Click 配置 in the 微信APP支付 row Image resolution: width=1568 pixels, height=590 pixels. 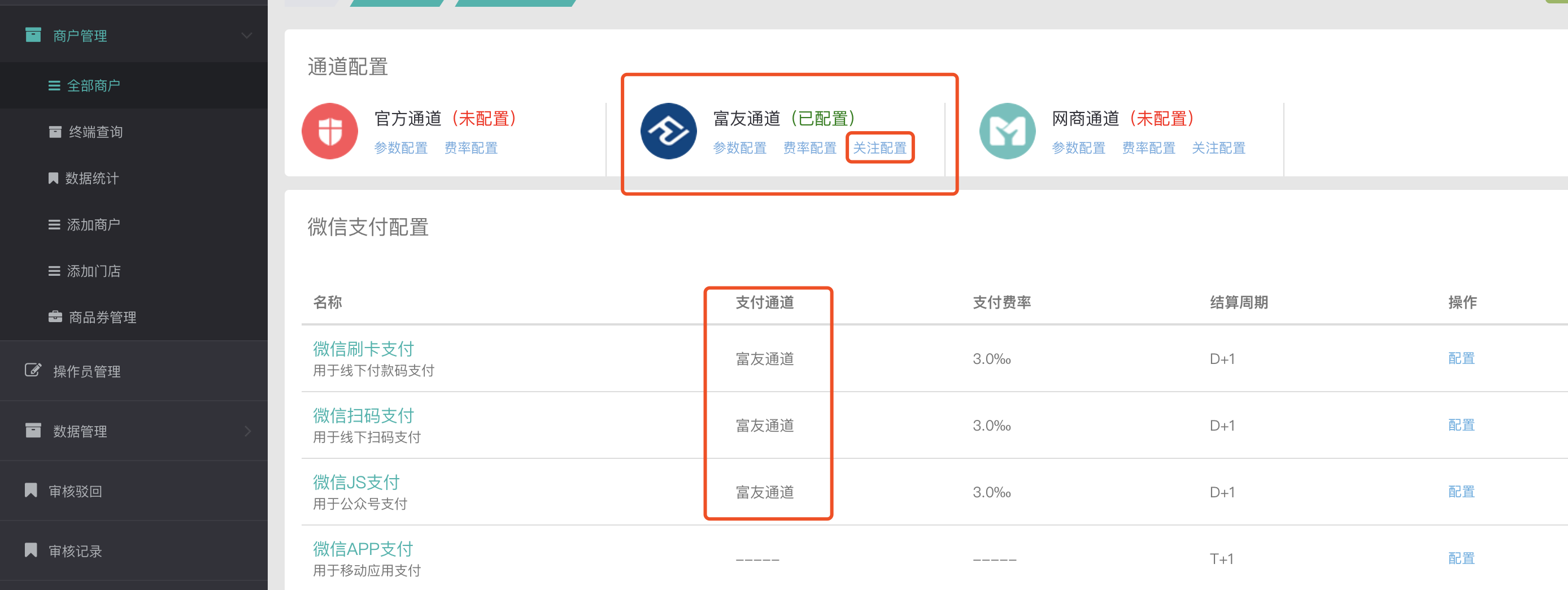[1461, 558]
